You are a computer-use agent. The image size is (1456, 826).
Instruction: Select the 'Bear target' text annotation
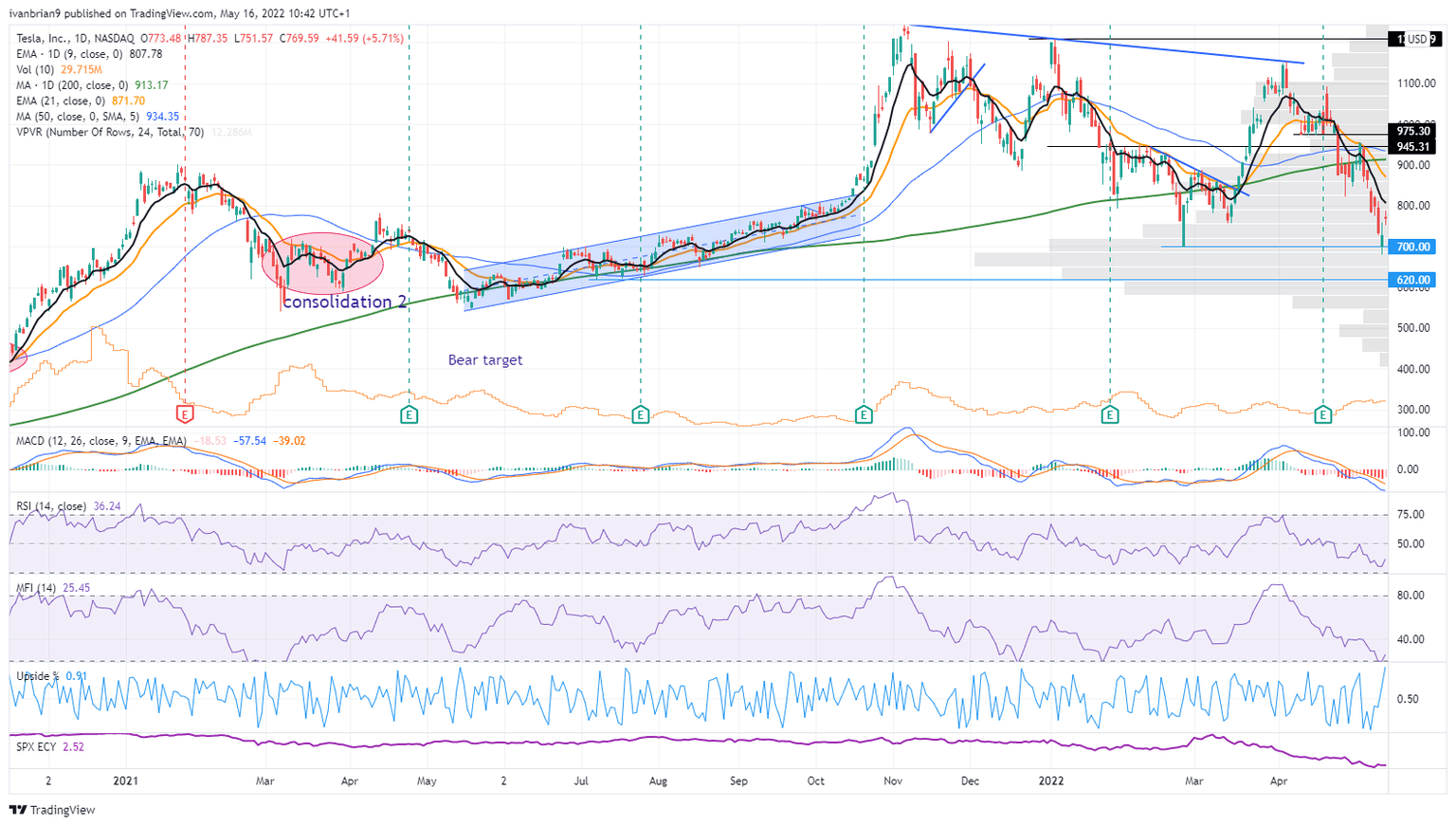485,360
